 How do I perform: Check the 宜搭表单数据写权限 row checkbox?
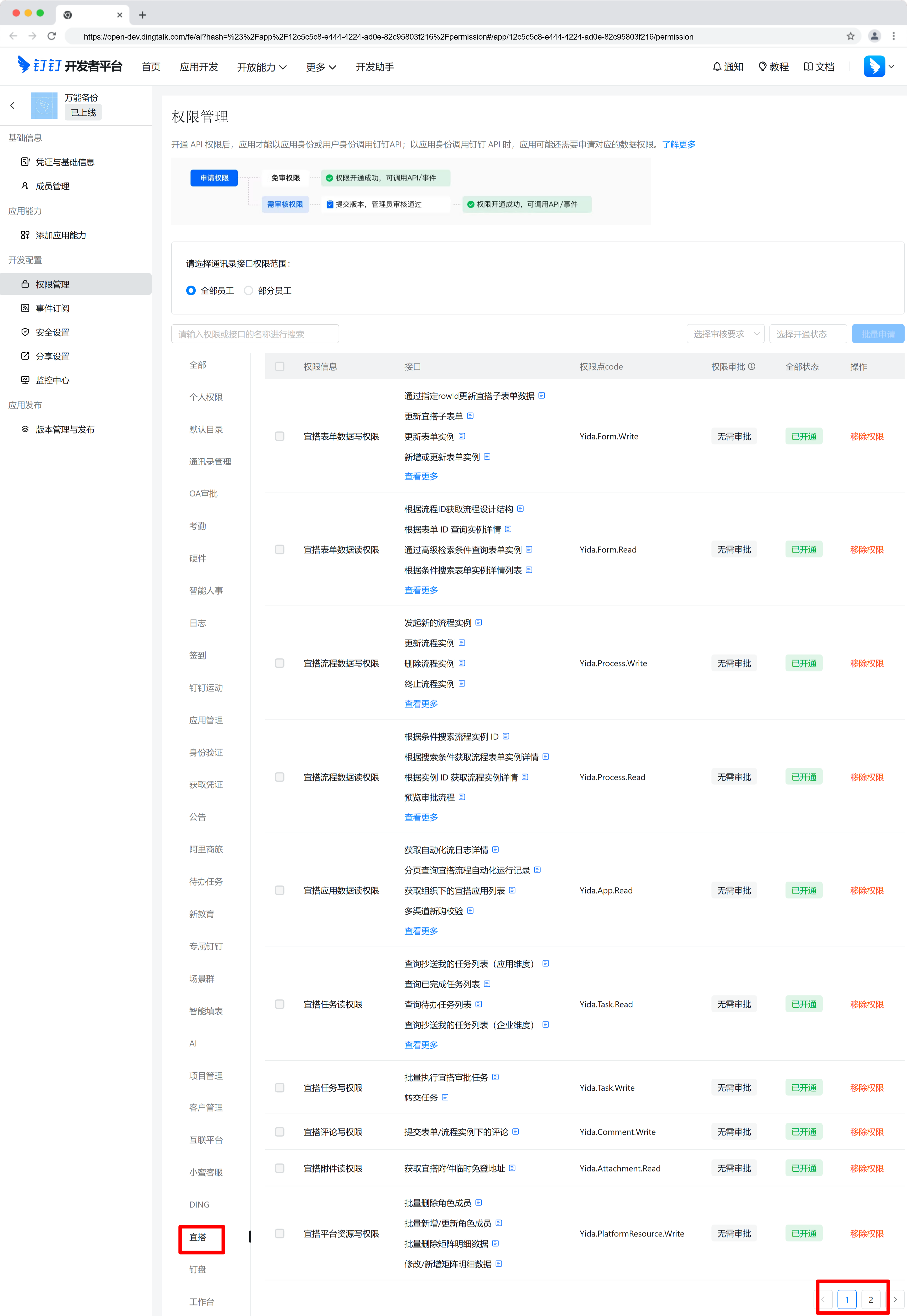[x=280, y=437]
